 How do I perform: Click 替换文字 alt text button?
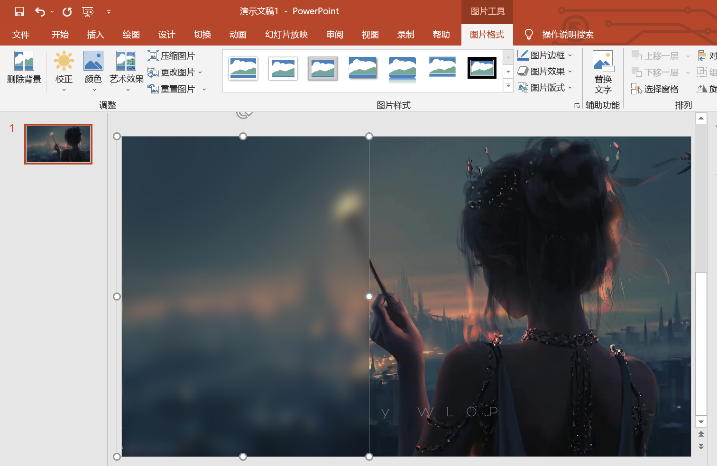click(x=603, y=72)
